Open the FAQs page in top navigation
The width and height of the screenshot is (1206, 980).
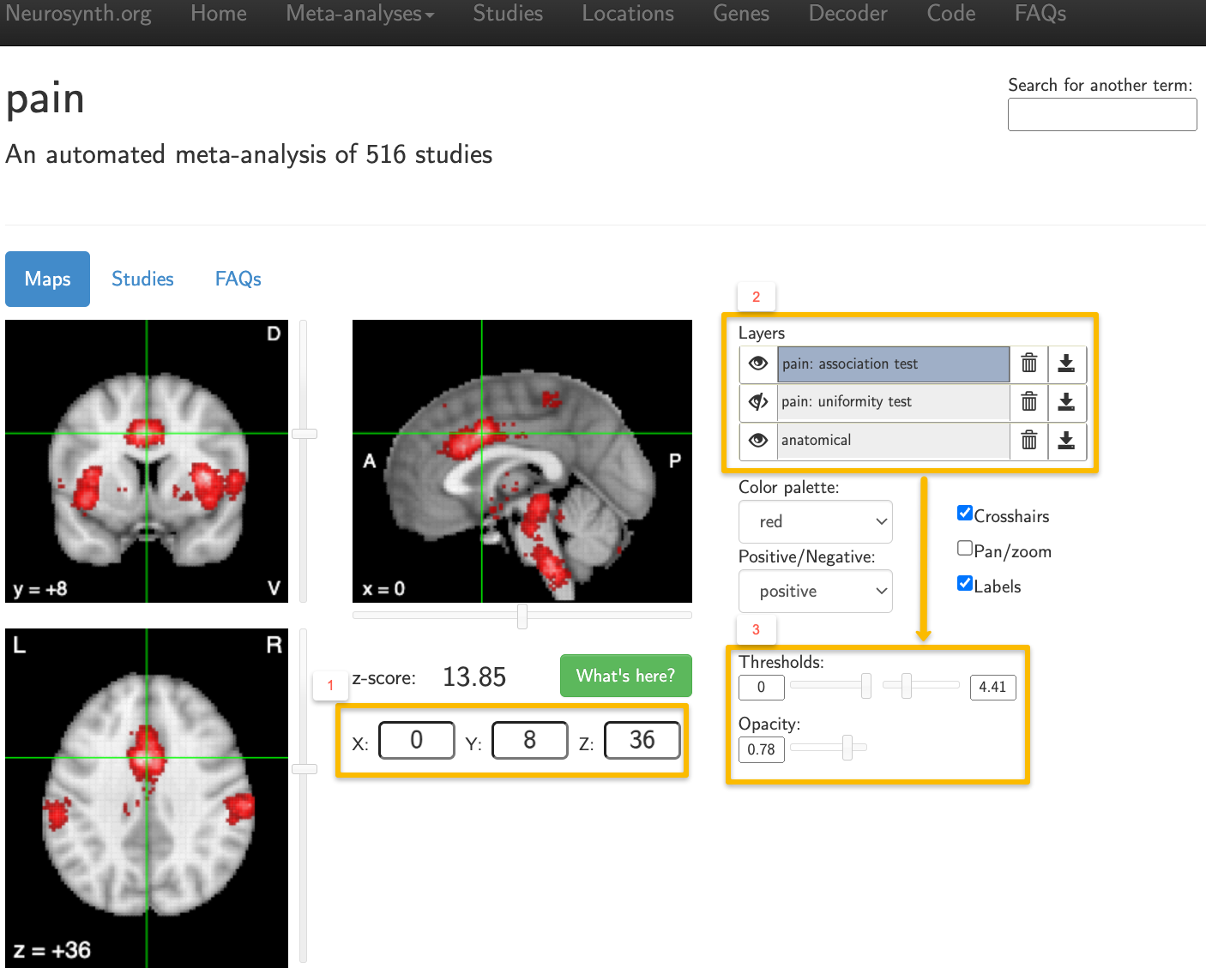[x=1040, y=14]
